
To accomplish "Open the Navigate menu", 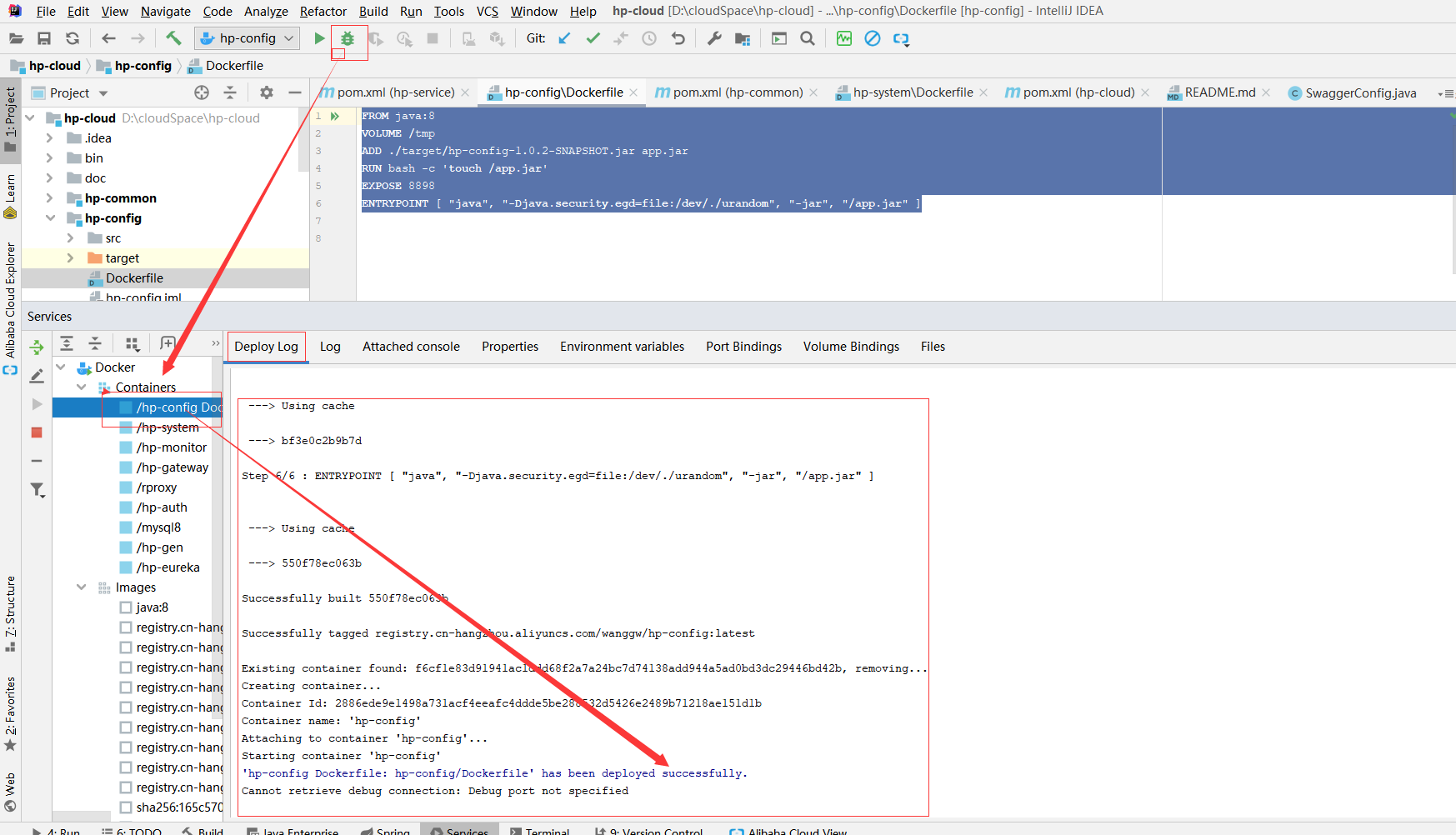I will point(165,11).
